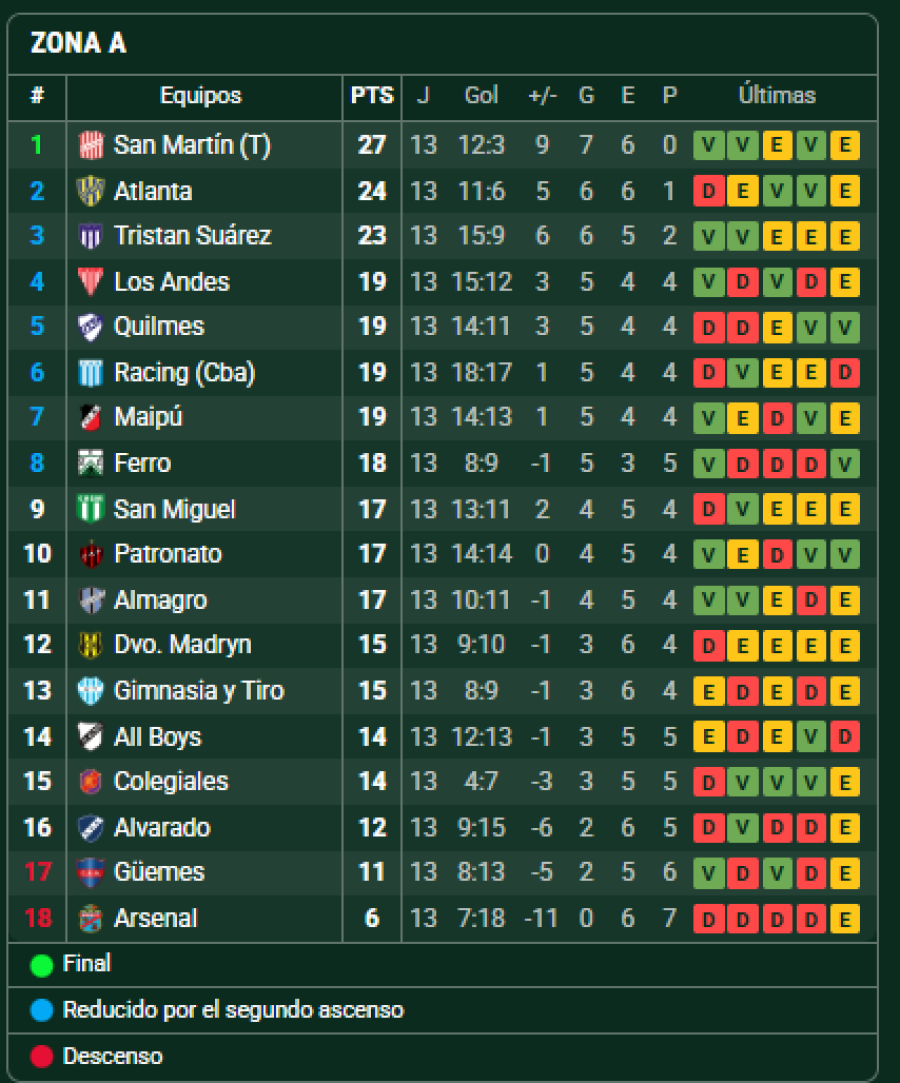900x1083 pixels.
Task: Click the Ferro club badge icon
Action: (x=91, y=463)
